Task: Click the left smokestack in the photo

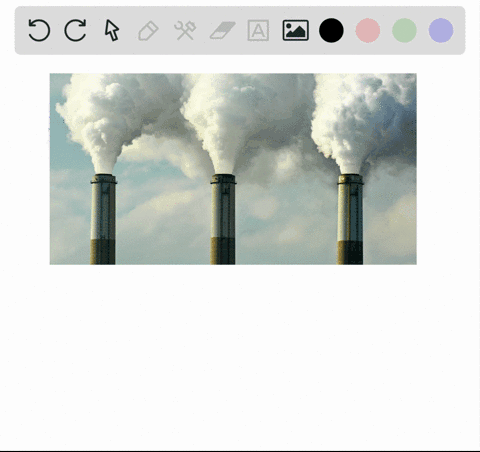Action: [x=103, y=219]
